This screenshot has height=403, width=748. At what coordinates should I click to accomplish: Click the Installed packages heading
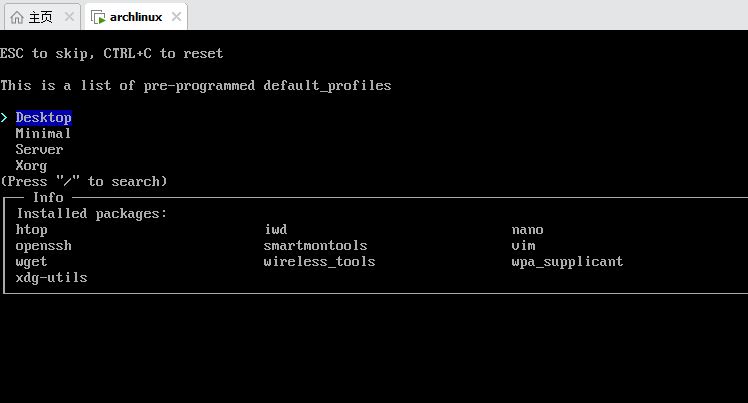(92, 214)
